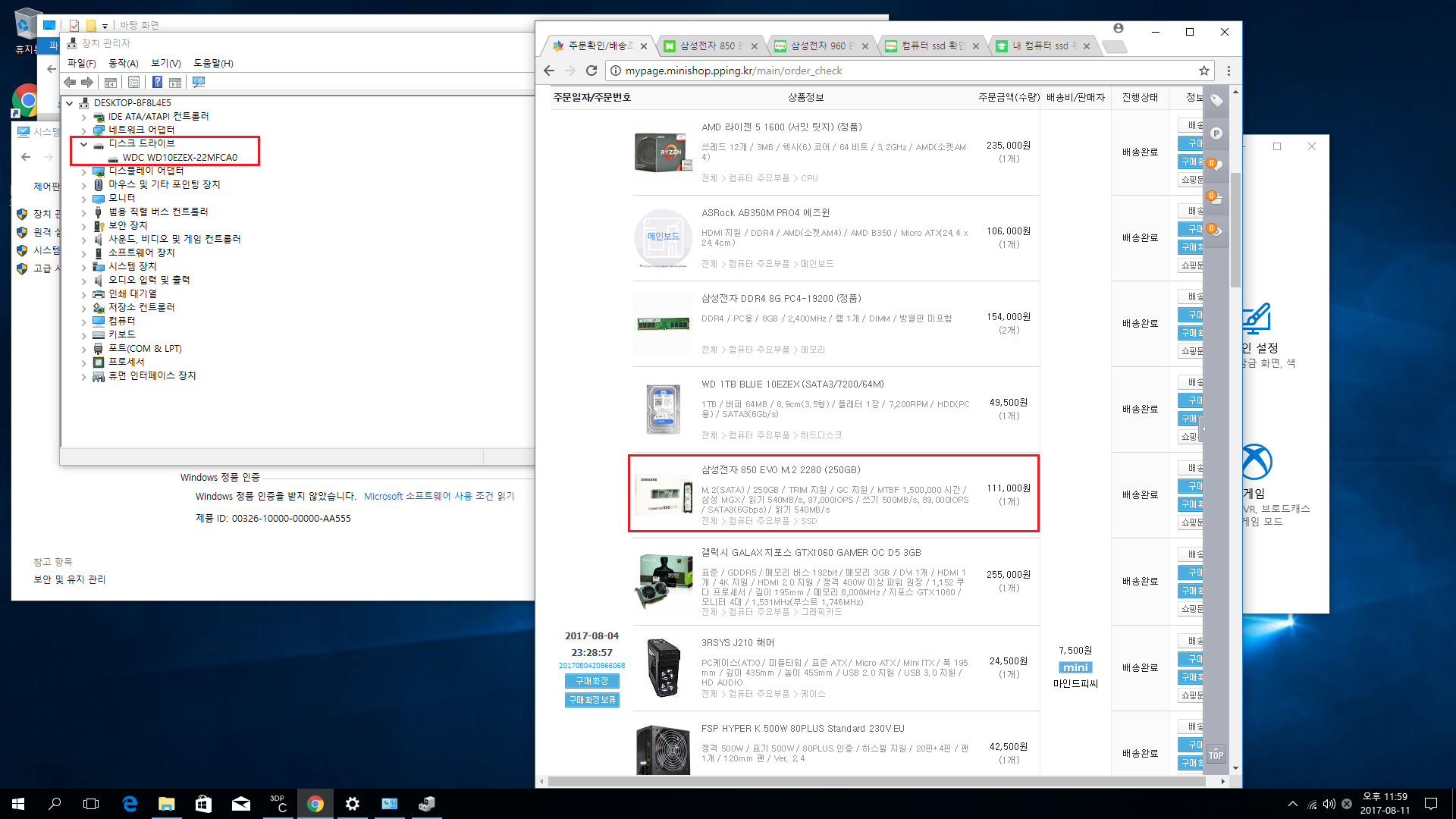1456x819 pixels.
Task: Switch to the 삼성전자 850 browser tab
Action: (x=711, y=45)
